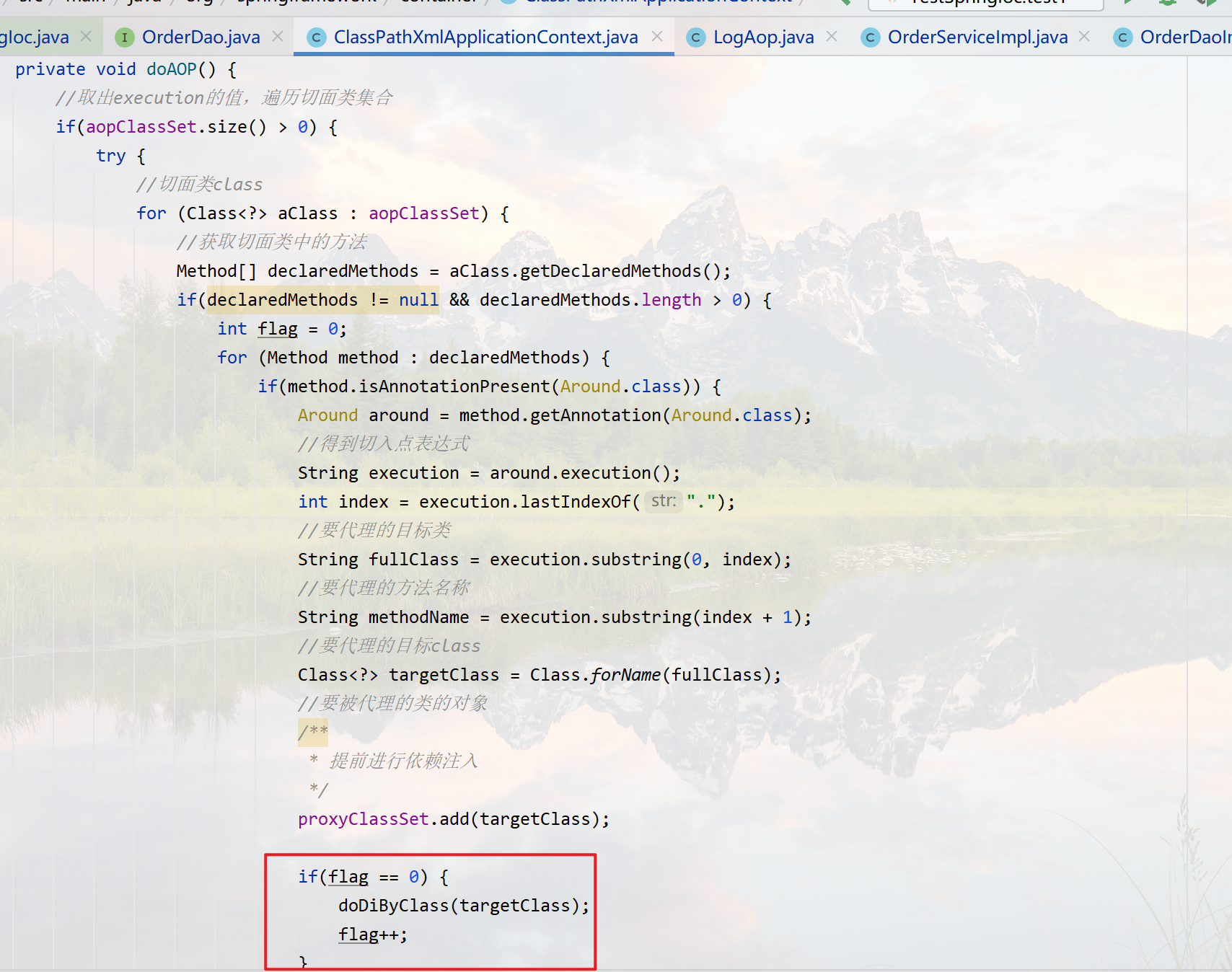Click Class.forName(fullClass) call
The image size is (1232, 972).
(x=651, y=675)
